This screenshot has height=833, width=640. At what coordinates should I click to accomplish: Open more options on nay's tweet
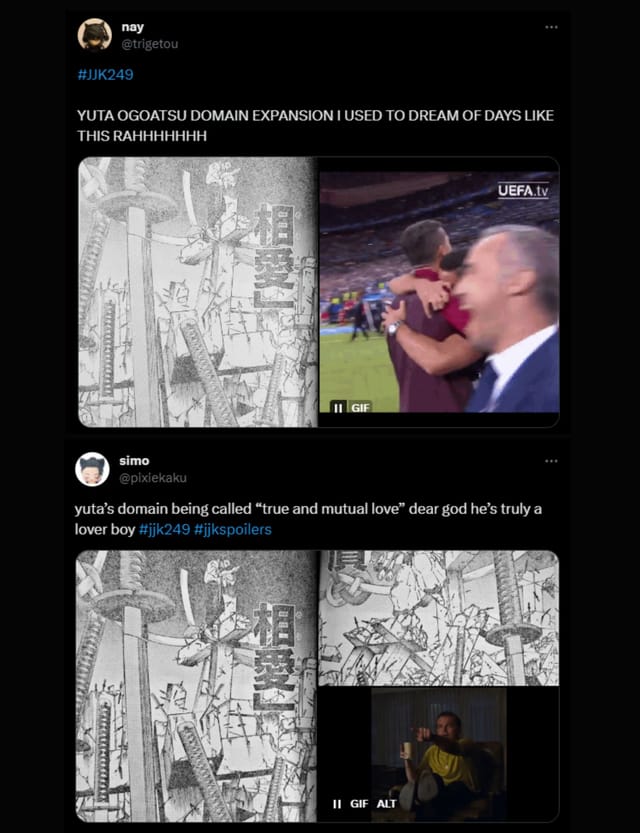click(x=551, y=27)
